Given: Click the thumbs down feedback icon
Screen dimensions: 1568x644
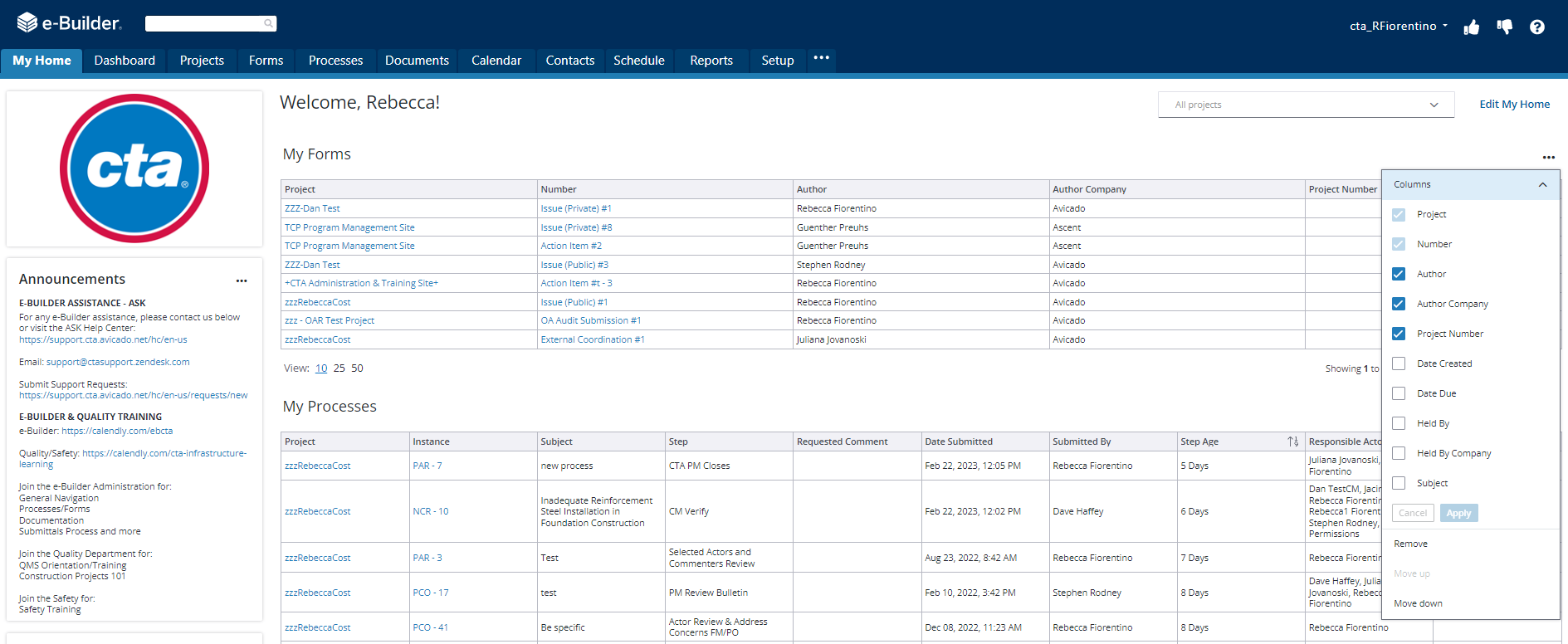Looking at the screenshot, I should point(1504,27).
